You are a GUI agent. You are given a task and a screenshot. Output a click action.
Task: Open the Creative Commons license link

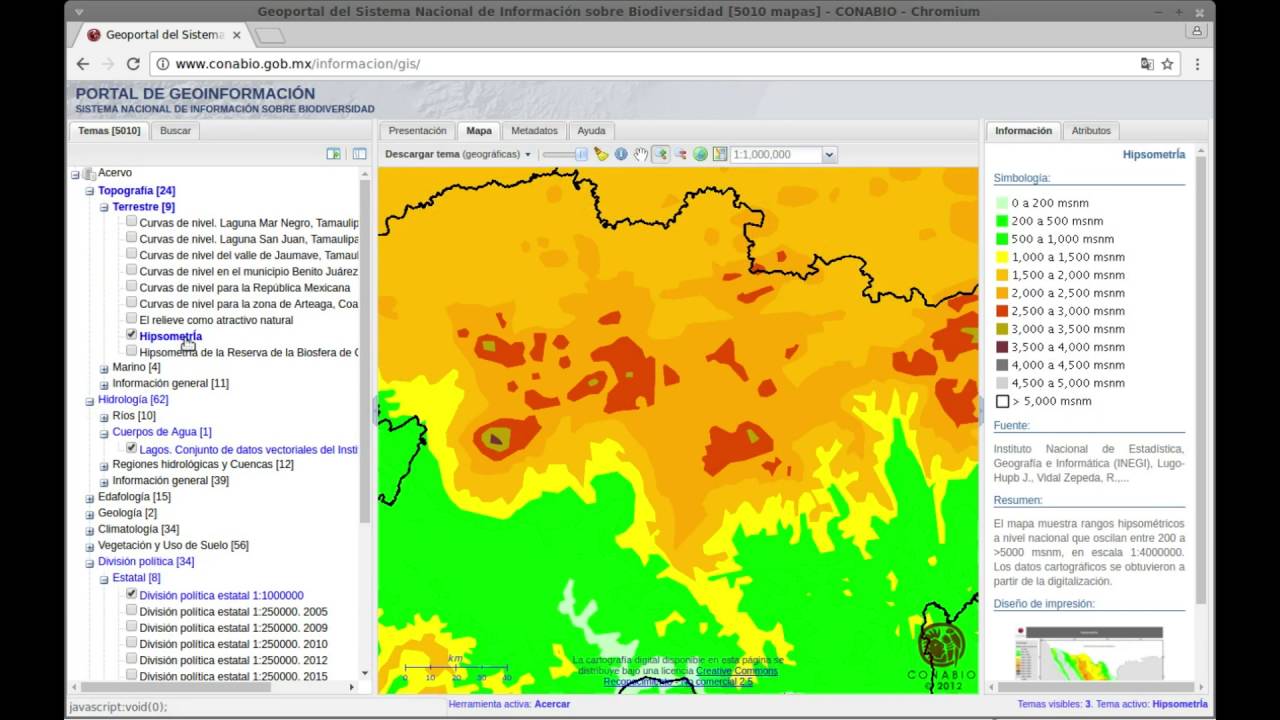[736, 671]
